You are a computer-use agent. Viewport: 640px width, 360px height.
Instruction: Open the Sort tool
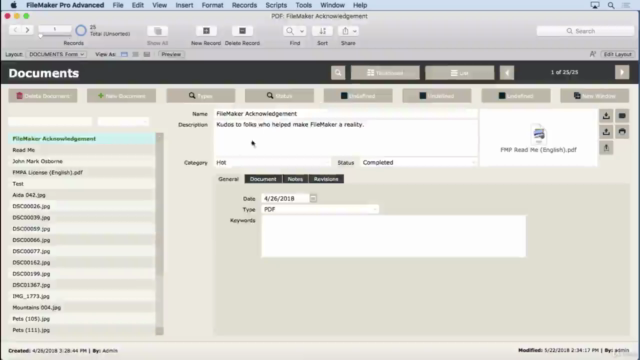pos(322,31)
